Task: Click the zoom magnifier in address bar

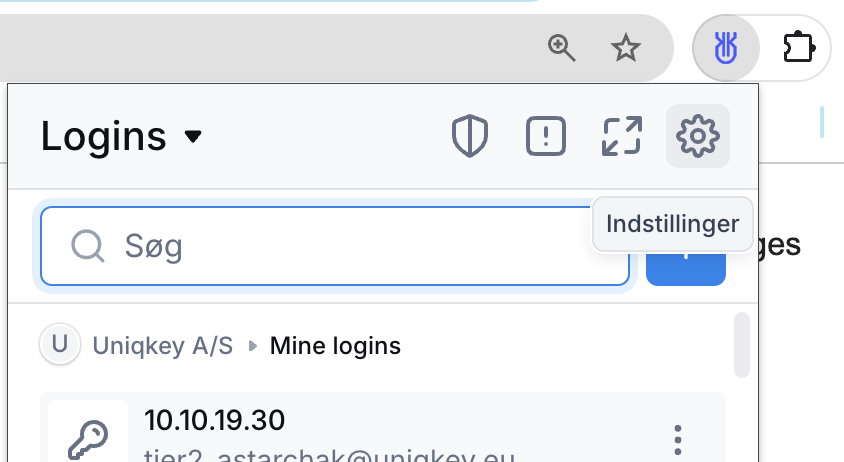Action: coord(561,48)
